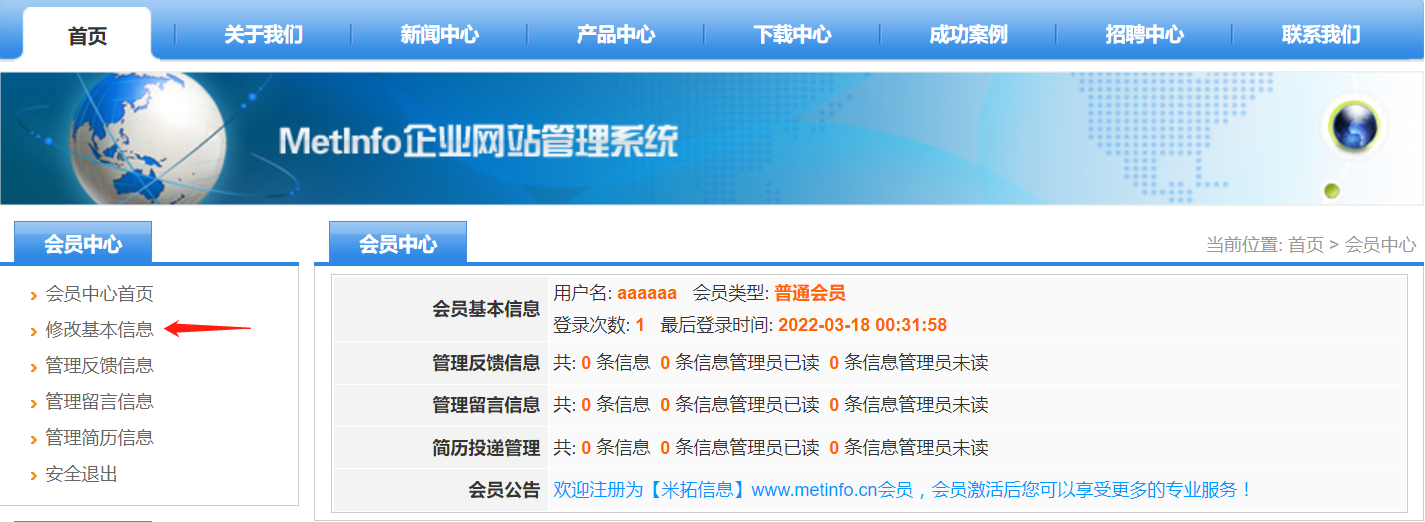The image size is (1425, 522).
Task: Open the 下载中心 menu item
Action: [x=792, y=35]
